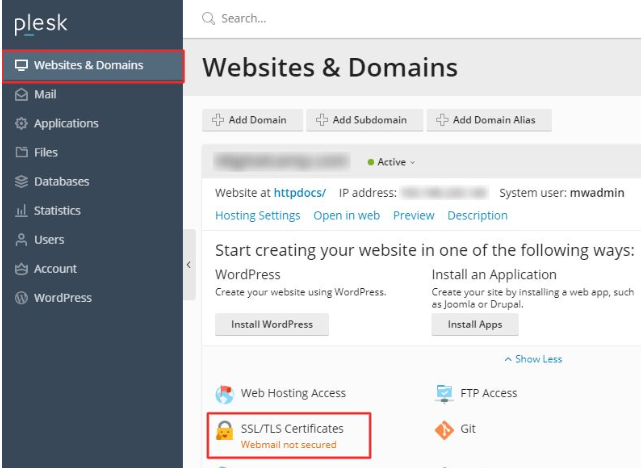The height and width of the screenshot is (468, 641).
Task: Open the Databases section
Action: (x=61, y=181)
